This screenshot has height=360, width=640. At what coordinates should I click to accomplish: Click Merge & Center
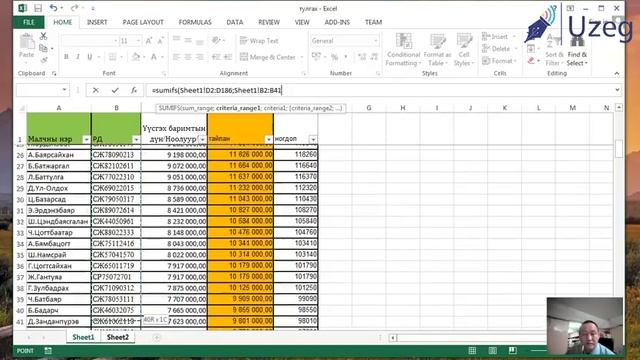click(267, 57)
